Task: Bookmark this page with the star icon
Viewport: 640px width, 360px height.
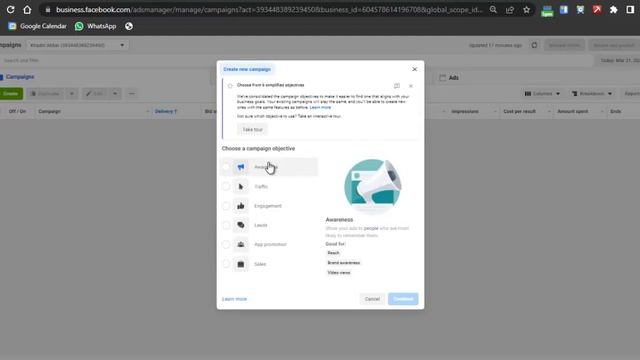Action: [x=527, y=9]
